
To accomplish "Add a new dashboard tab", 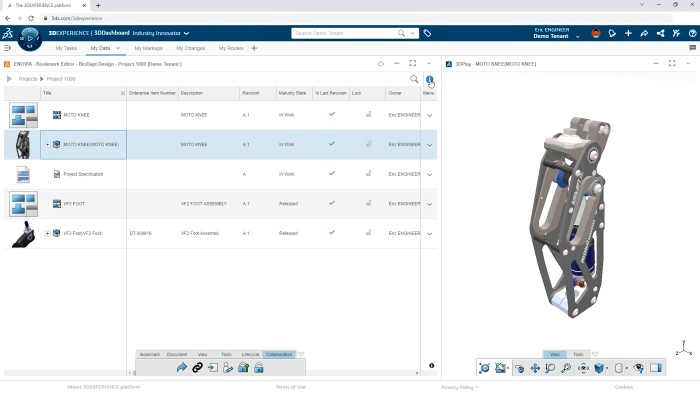I will tap(254, 48).
